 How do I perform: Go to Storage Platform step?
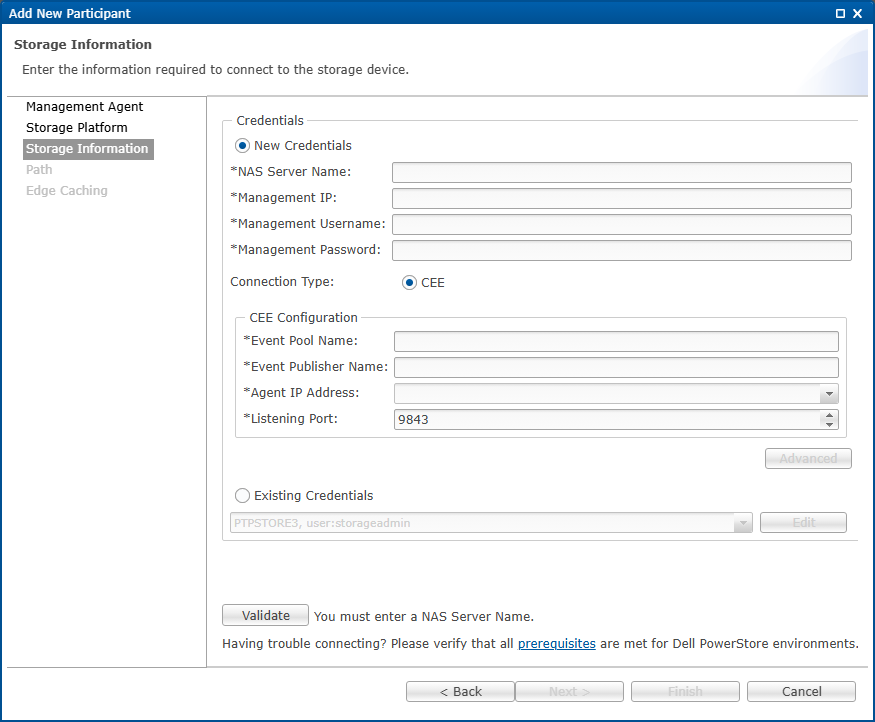(x=76, y=128)
